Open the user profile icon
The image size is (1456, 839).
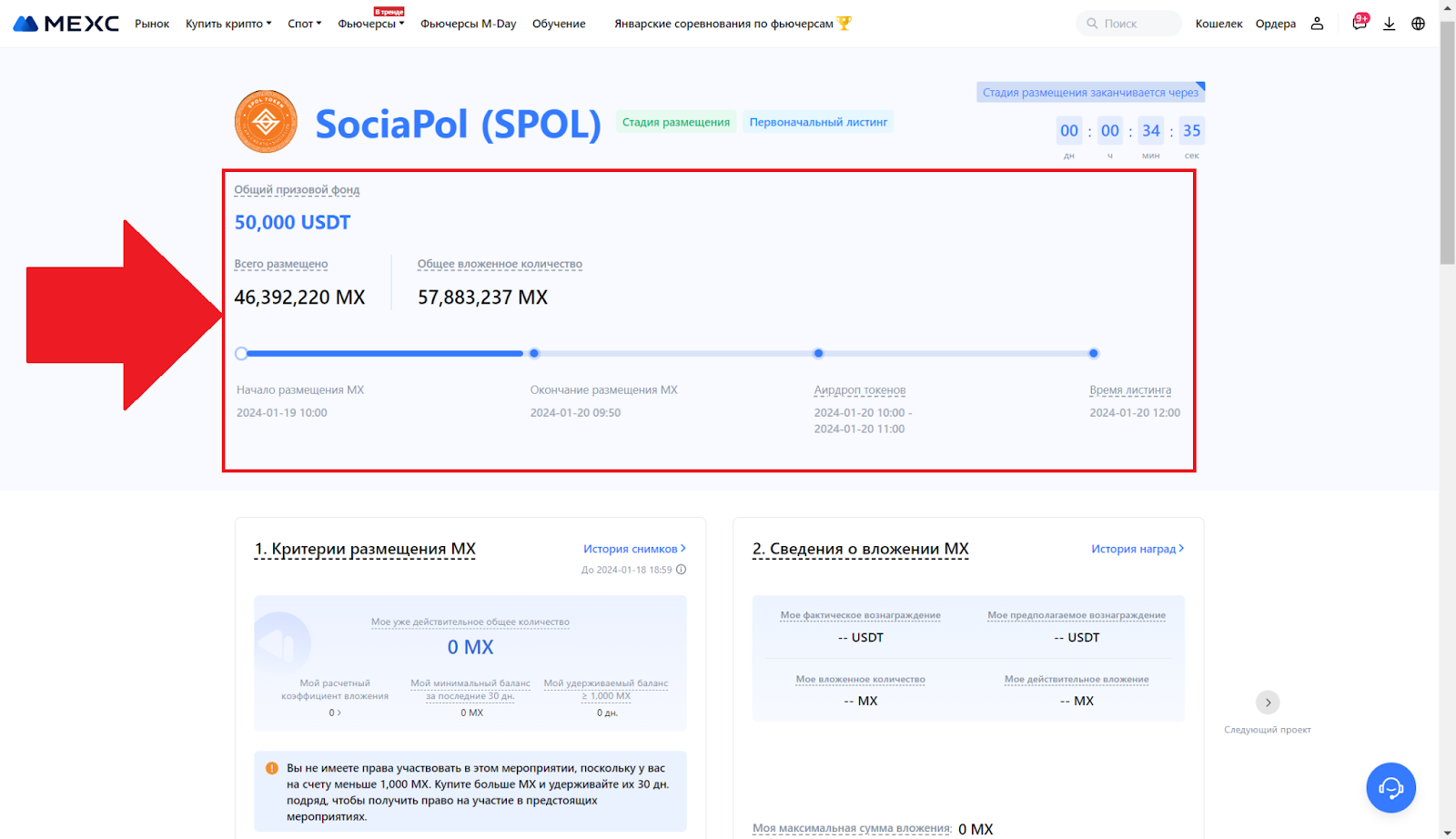point(1317,24)
